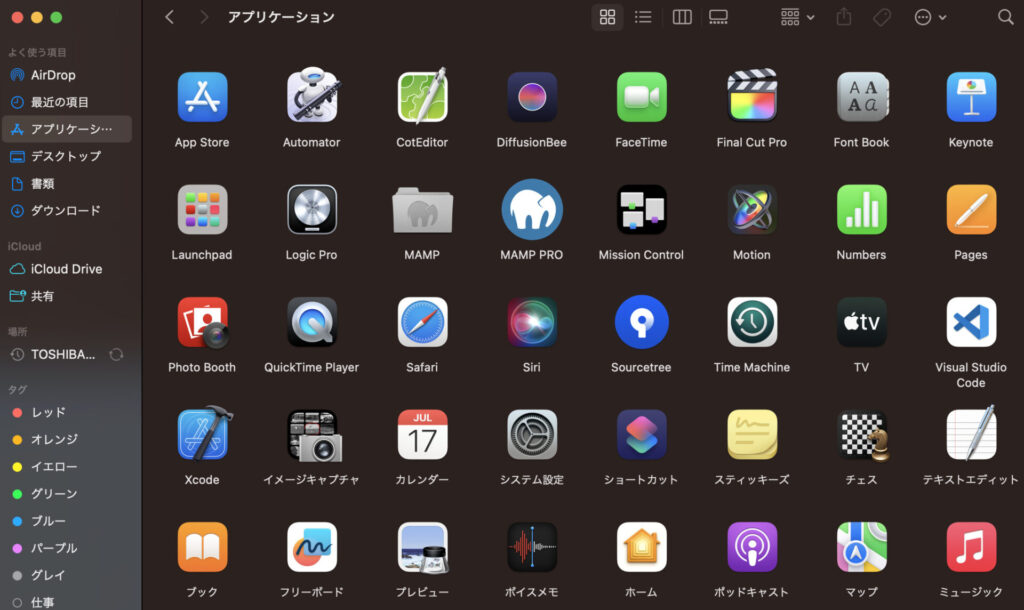The height and width of the screenshot is (610, 1024).
Task: Open the Motion app icon
Action: pos(751,210)
